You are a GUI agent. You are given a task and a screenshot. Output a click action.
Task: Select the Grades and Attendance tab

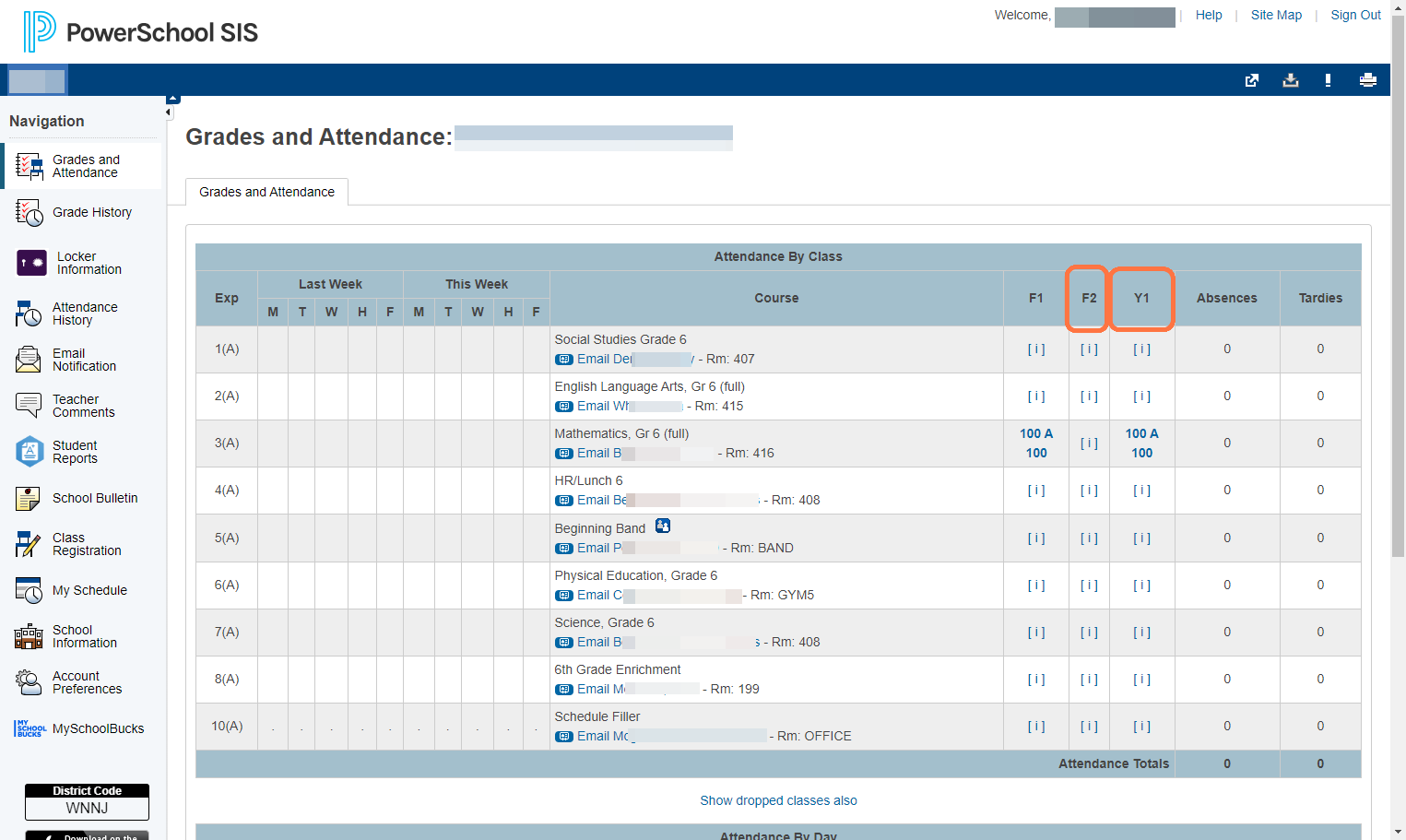(x=267, y=192)
